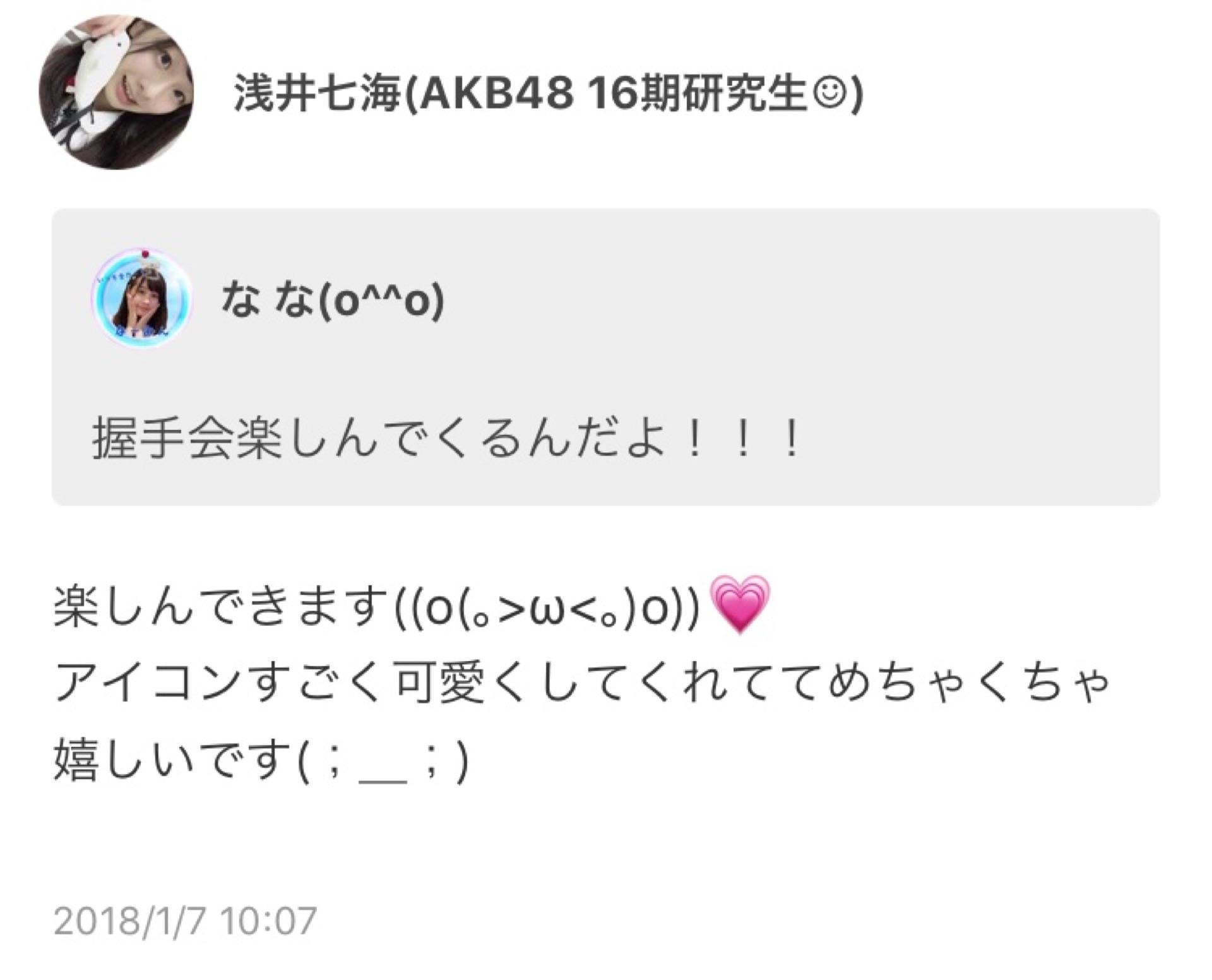Image resolution: width=1212 pixels, height=980 pixels.
Task: Open the gray quoted comment box
Action: pyautogui.click(x=605, y=357)
